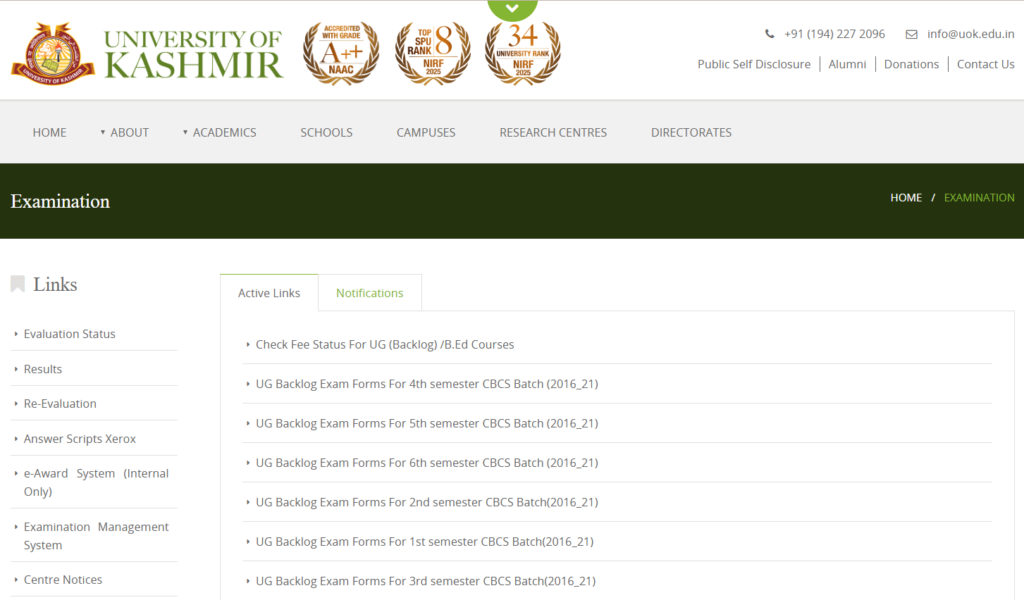This screenshot has width=1024, height=600.
Task: Switch to the Notifications tab
Action: 369,293
